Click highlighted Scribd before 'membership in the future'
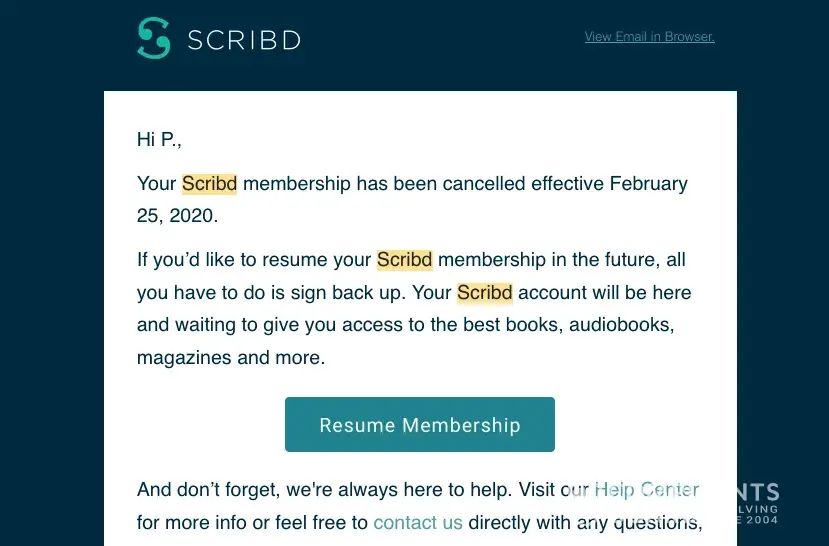This screenshot has height=546, width=829. point(404,260)
